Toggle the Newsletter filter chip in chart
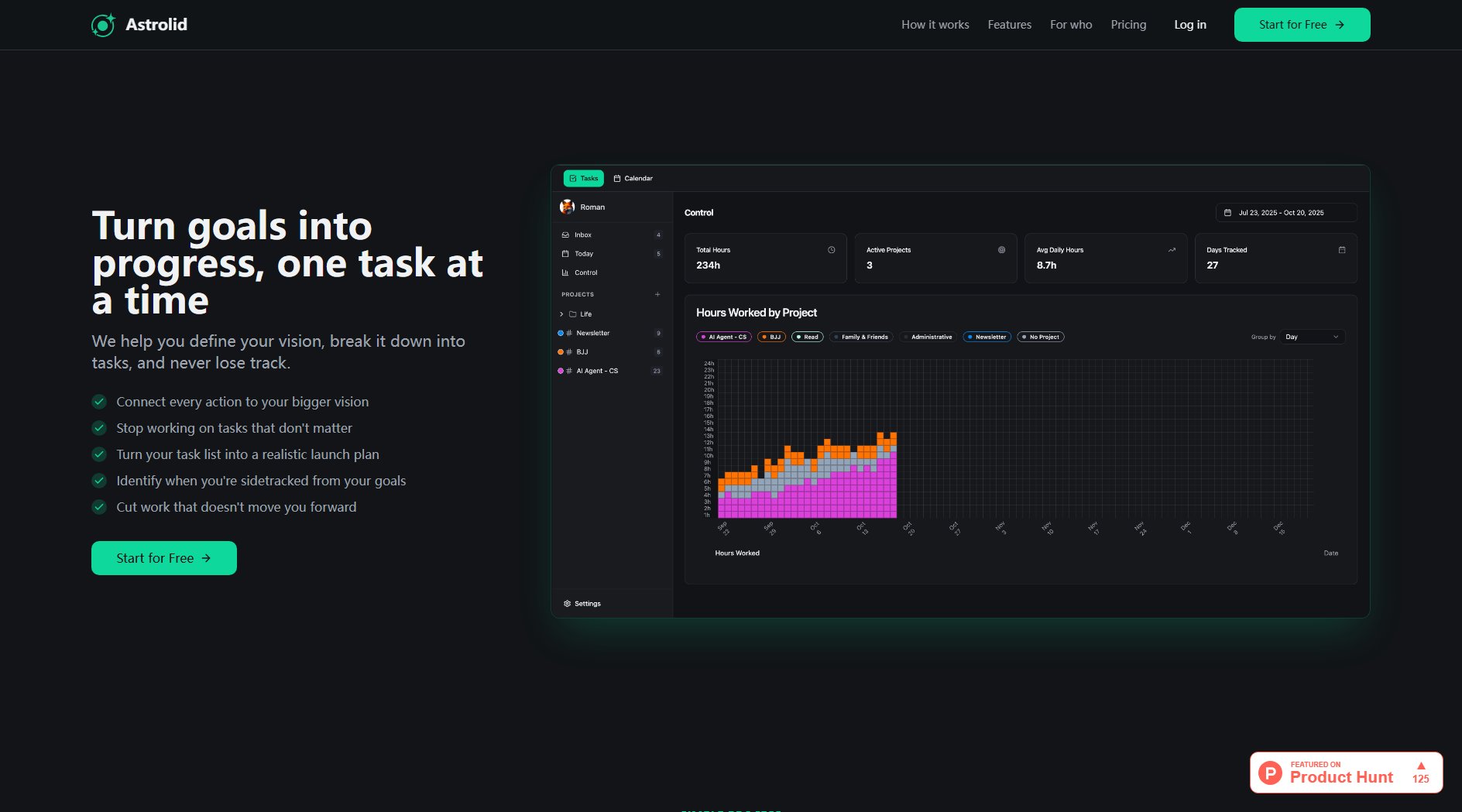 coord(987,337)
